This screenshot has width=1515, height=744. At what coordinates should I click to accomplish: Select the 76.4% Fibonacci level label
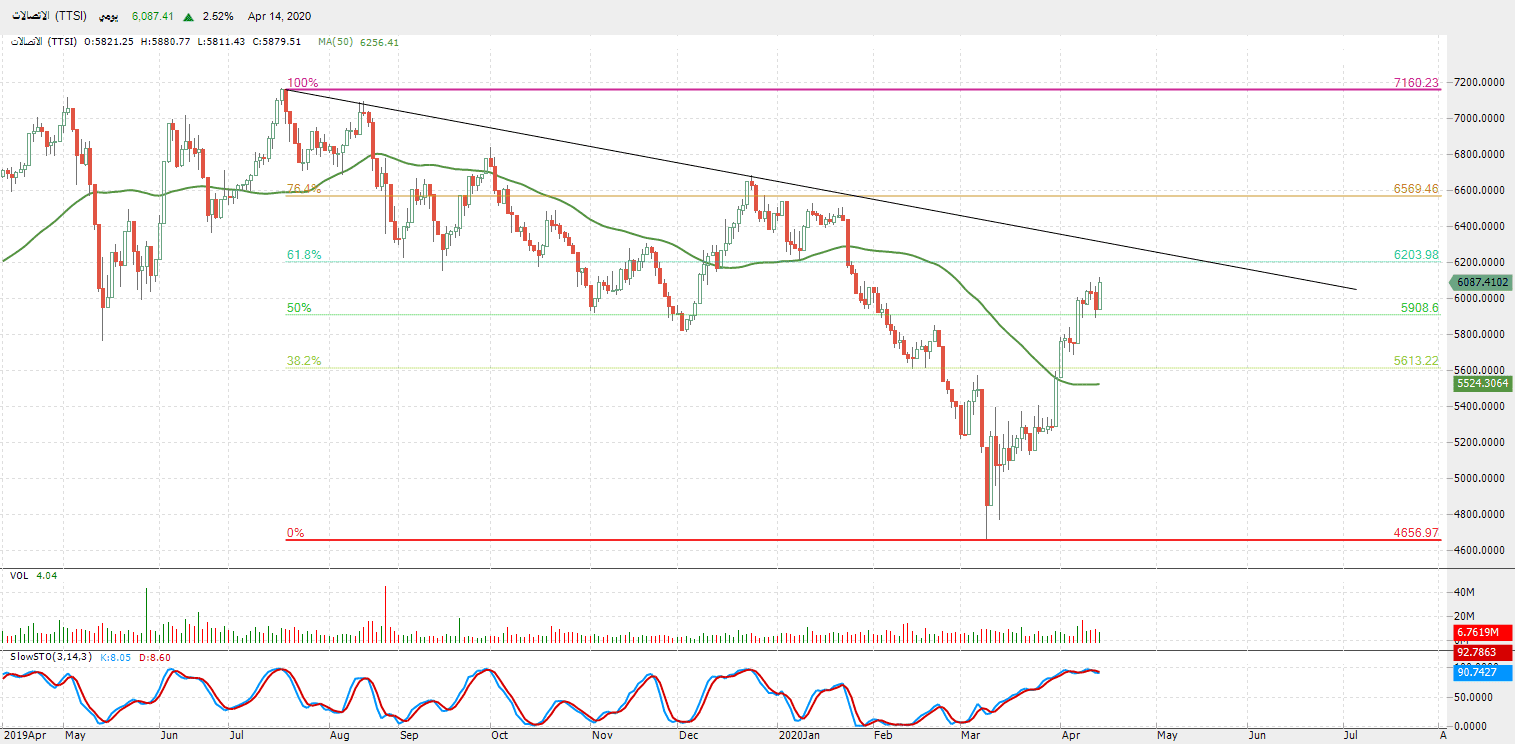tap(304, 189)
